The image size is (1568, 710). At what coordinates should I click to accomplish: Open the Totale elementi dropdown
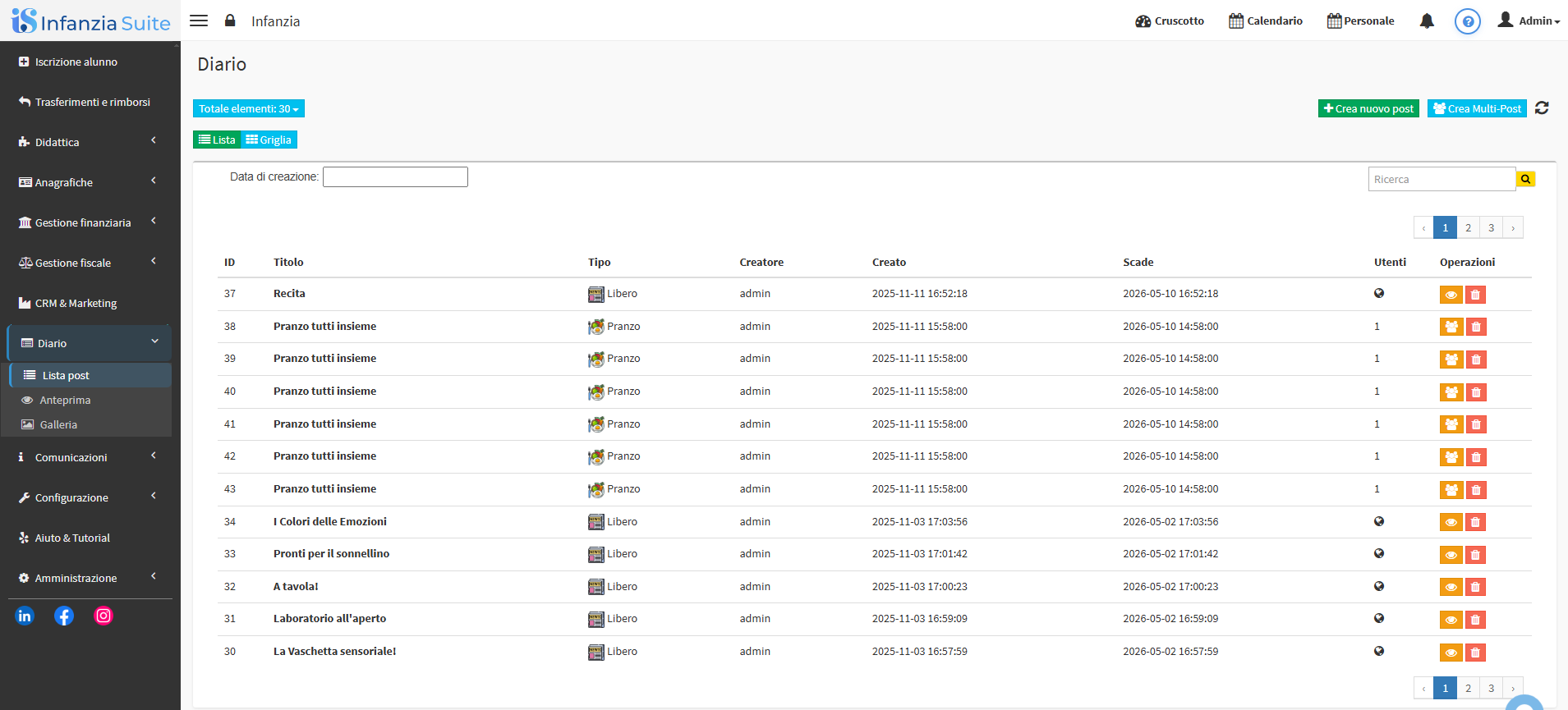248,108
